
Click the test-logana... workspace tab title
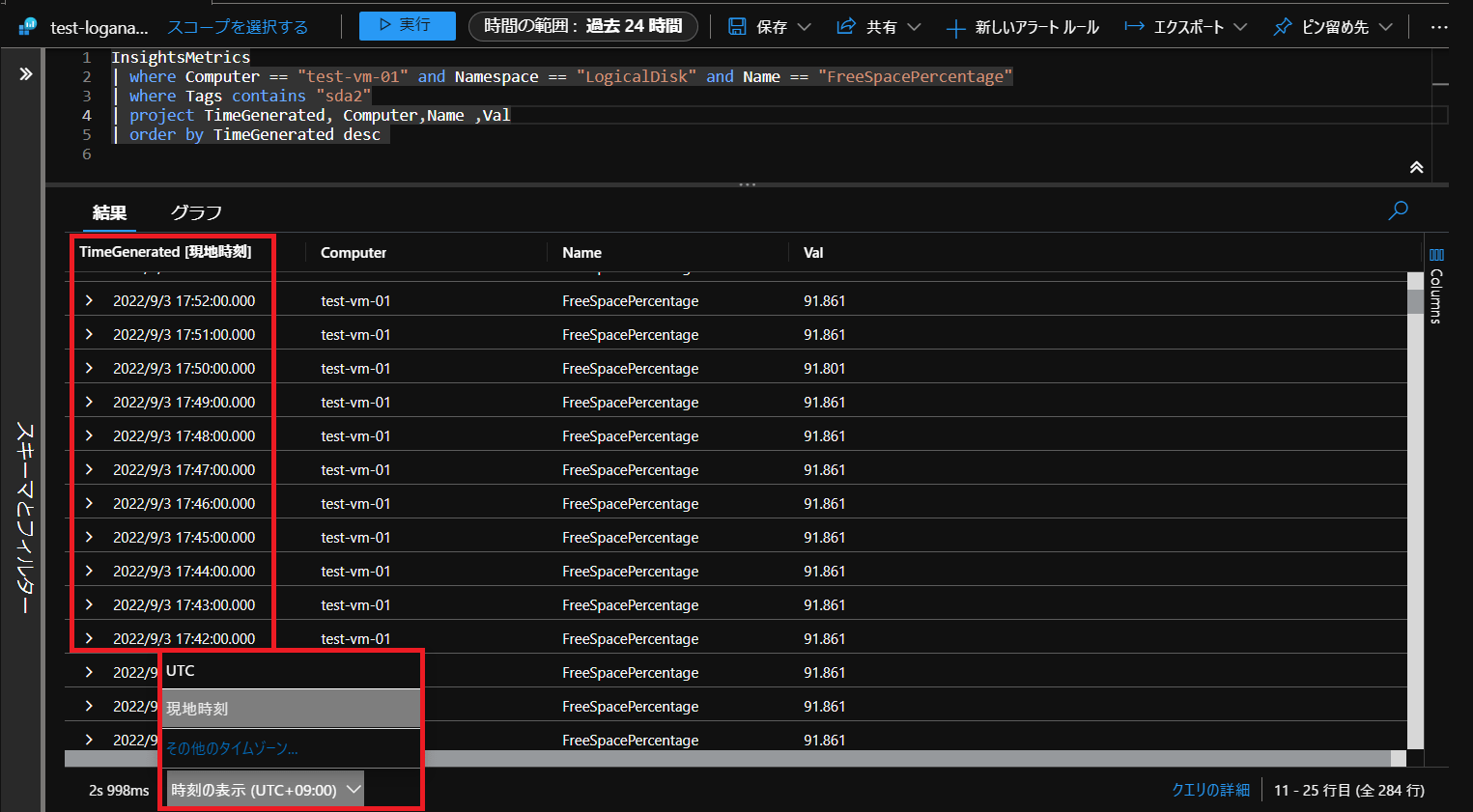tap(99, 27)
